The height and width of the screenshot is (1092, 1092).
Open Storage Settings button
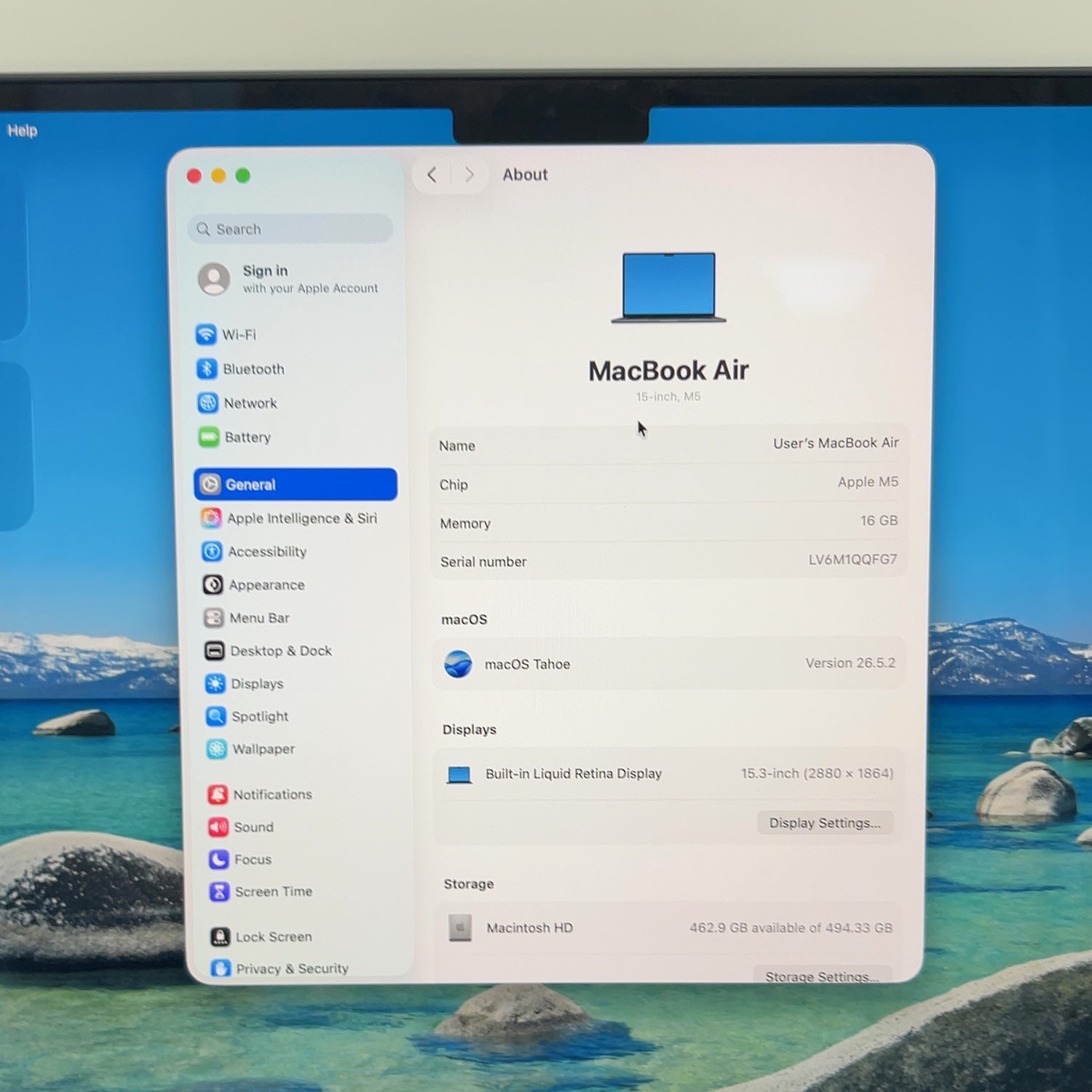(x=823, y=976)
